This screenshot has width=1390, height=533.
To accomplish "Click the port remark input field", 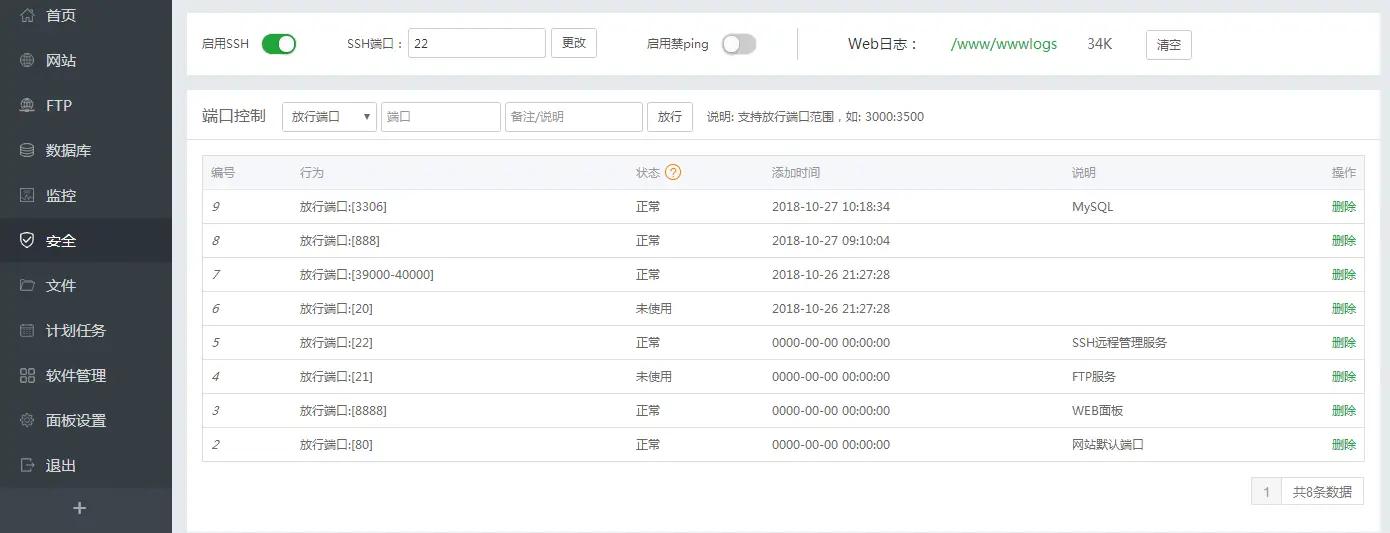I will pos(573,117).
